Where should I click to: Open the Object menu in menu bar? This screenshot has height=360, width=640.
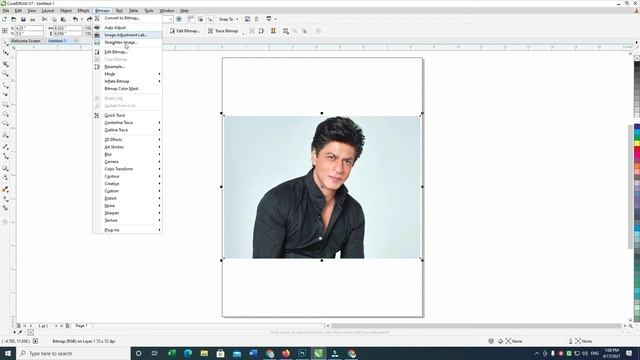66,11
